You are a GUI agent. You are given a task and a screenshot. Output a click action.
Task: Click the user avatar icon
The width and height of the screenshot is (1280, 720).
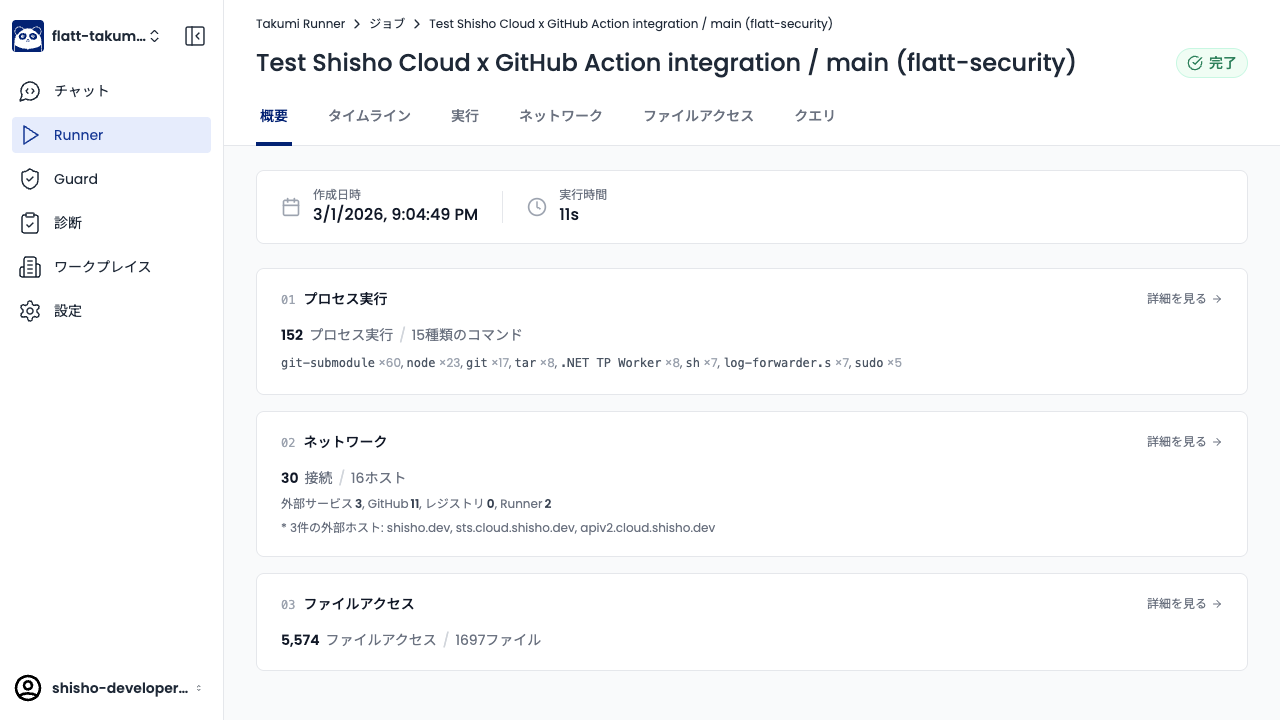[28, 688]
